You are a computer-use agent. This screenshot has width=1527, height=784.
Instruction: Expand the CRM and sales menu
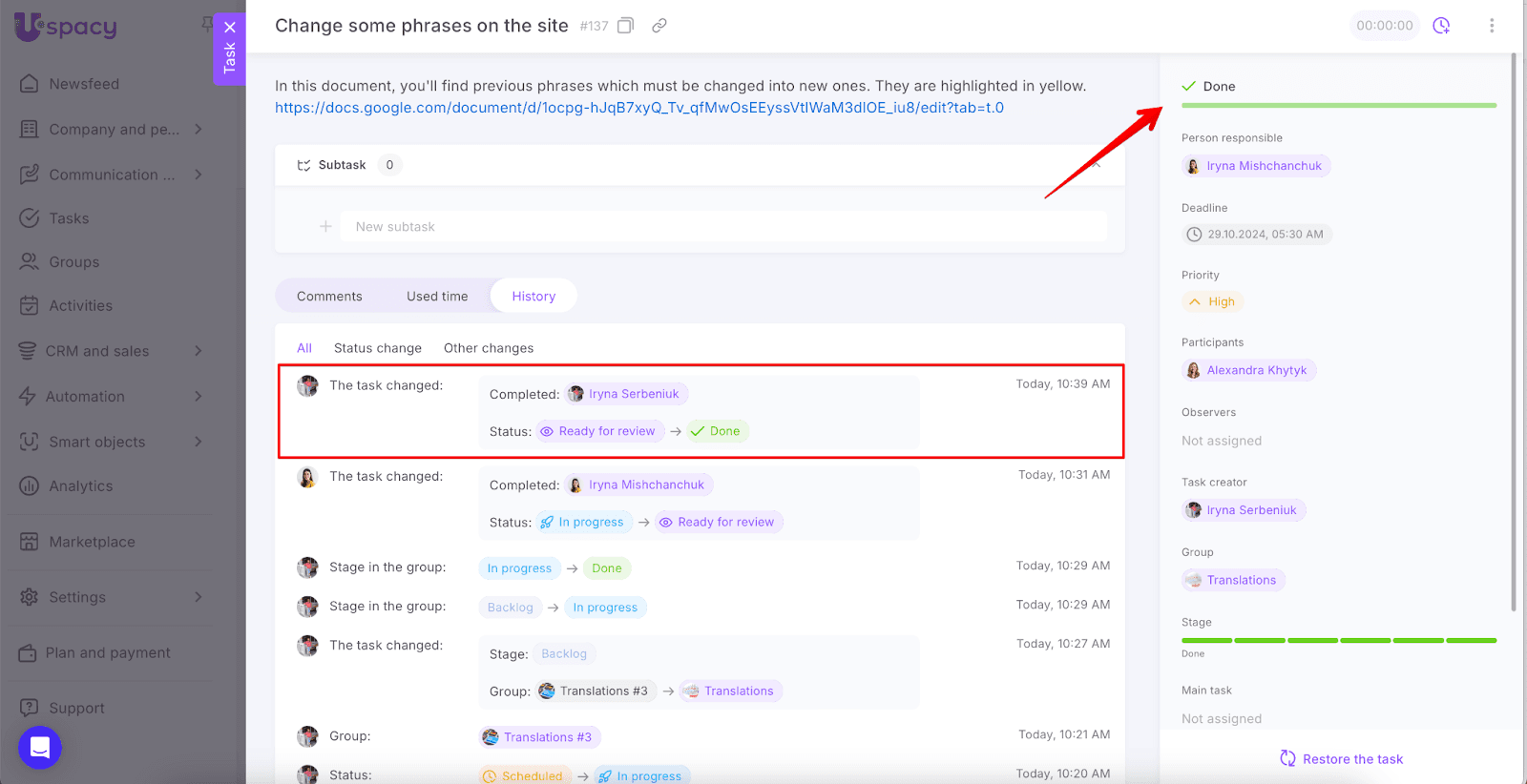pyautogui.click(x=199, y=351)
